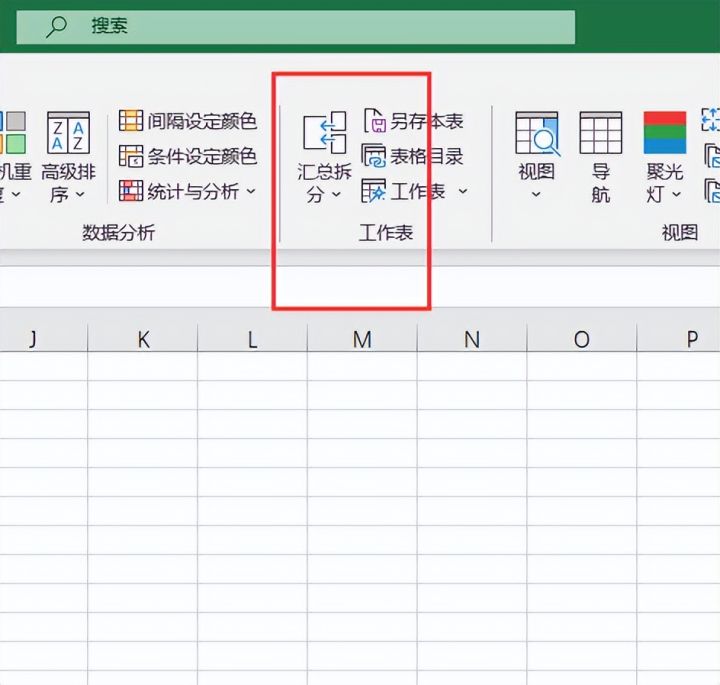Click the 另存本表 save icon
This screenshot has width=720, height=685.
click(x=374, y=121)
